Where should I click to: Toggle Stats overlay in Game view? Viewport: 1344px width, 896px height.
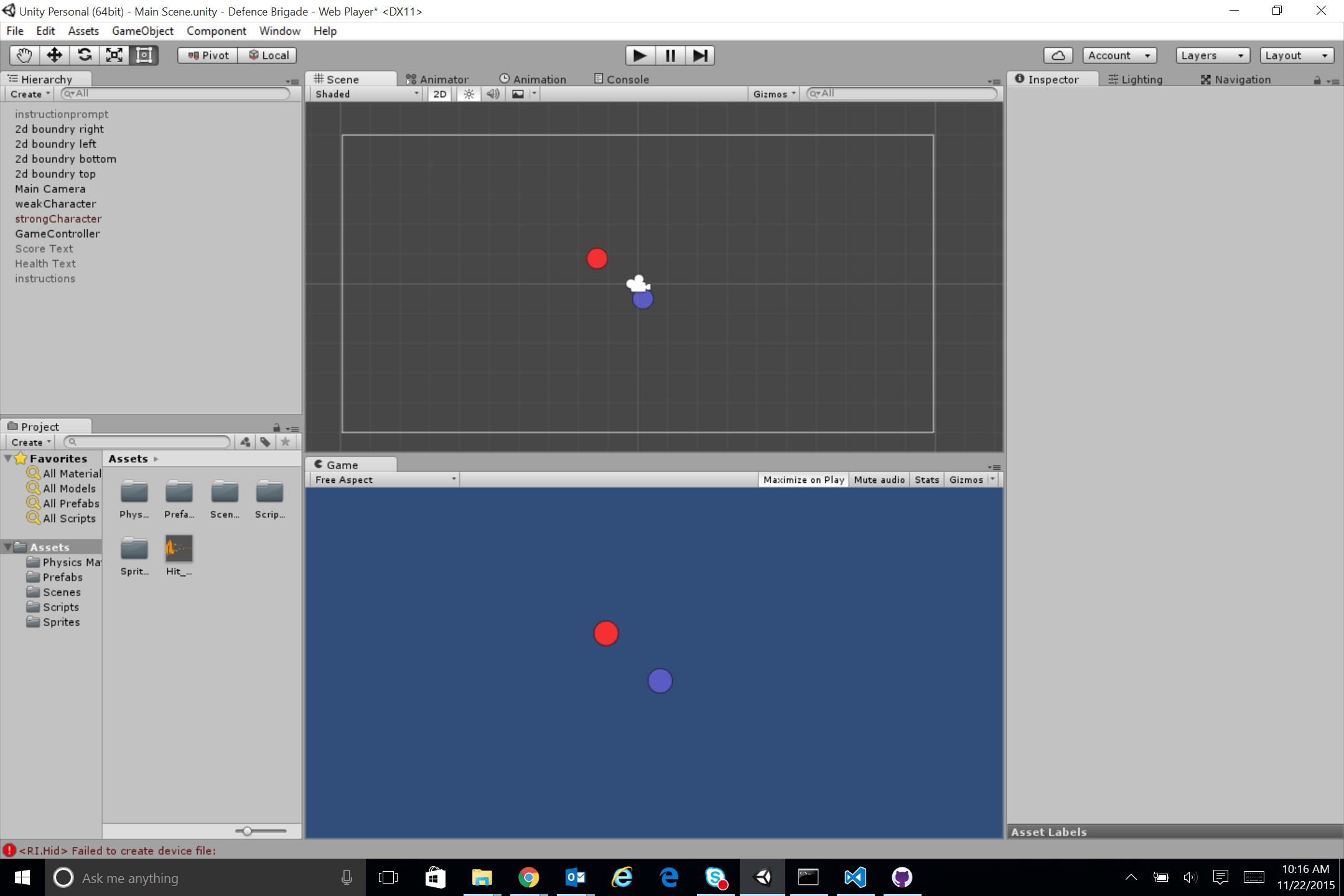(926, 480)
